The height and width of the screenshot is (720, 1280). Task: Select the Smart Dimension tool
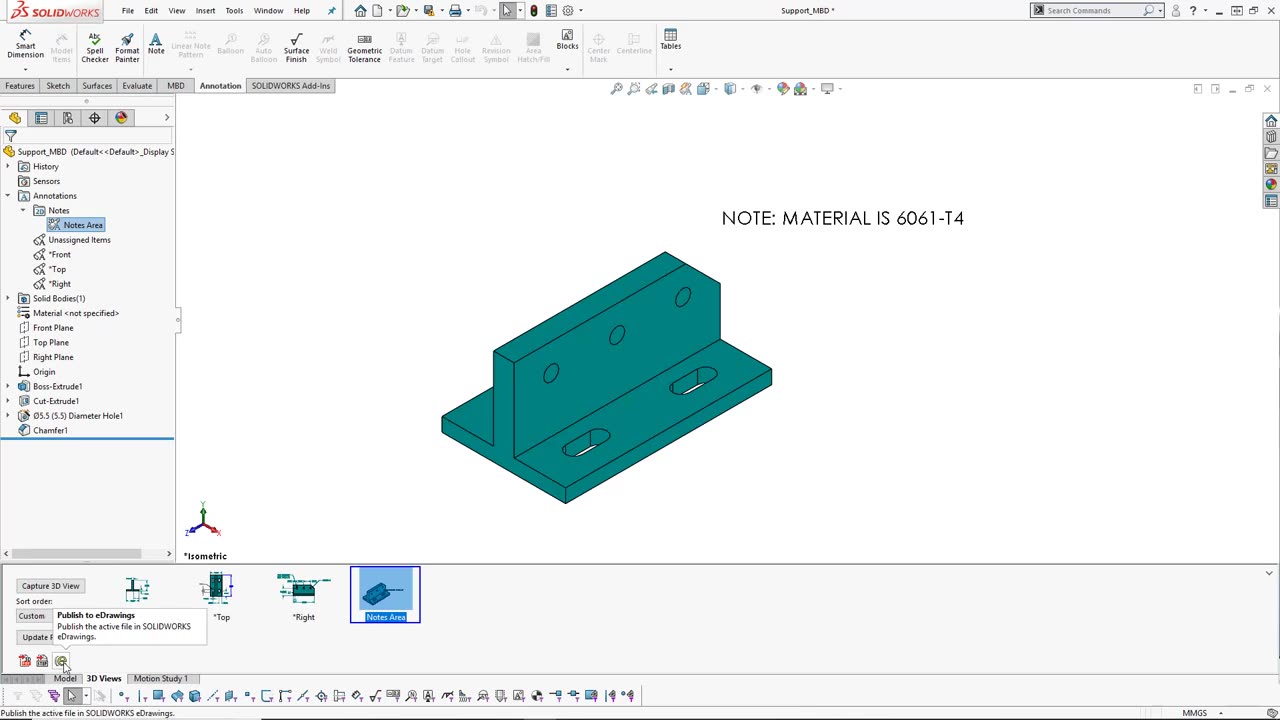click(25, 45)
